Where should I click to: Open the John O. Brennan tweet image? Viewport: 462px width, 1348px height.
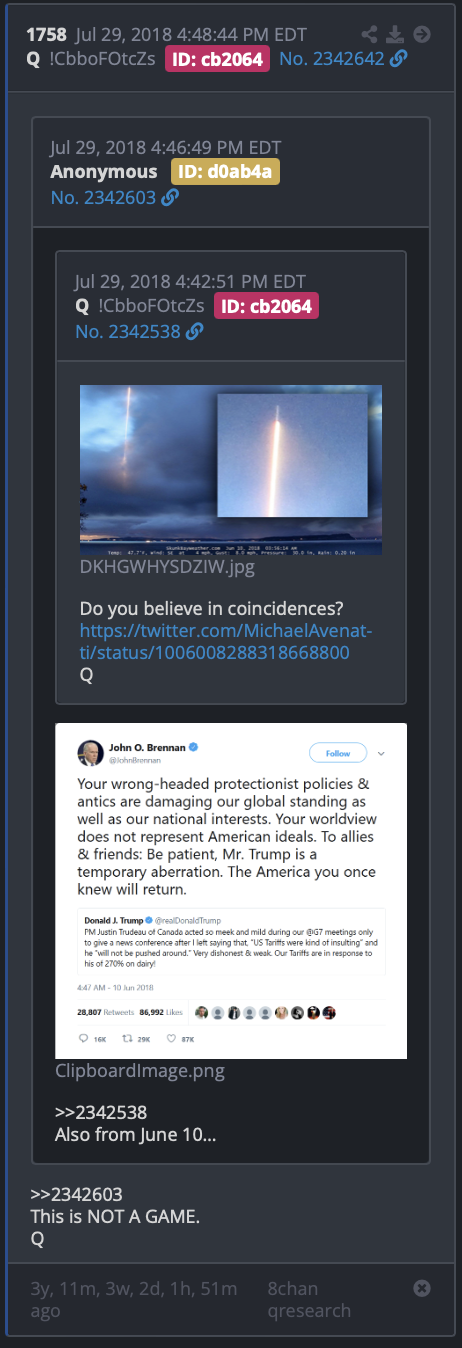click(x=231, y=890)
